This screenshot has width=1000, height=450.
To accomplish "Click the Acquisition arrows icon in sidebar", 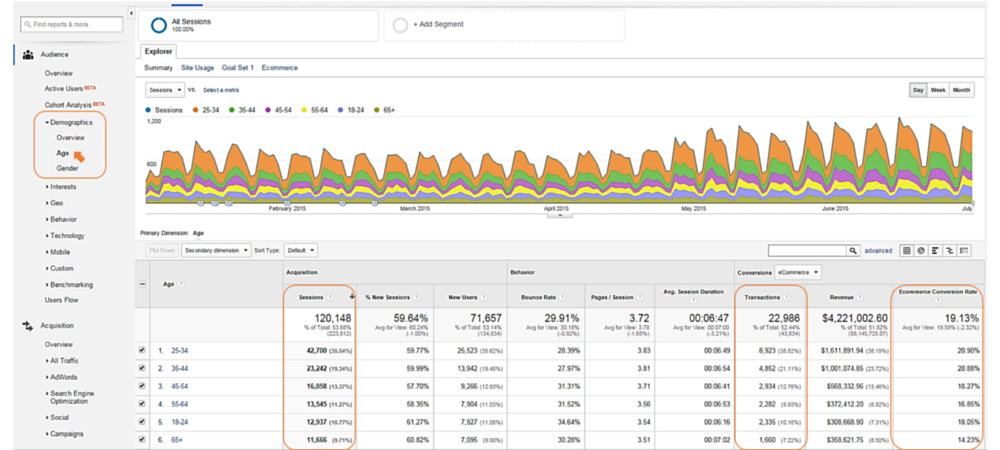I will coord(27,326).
